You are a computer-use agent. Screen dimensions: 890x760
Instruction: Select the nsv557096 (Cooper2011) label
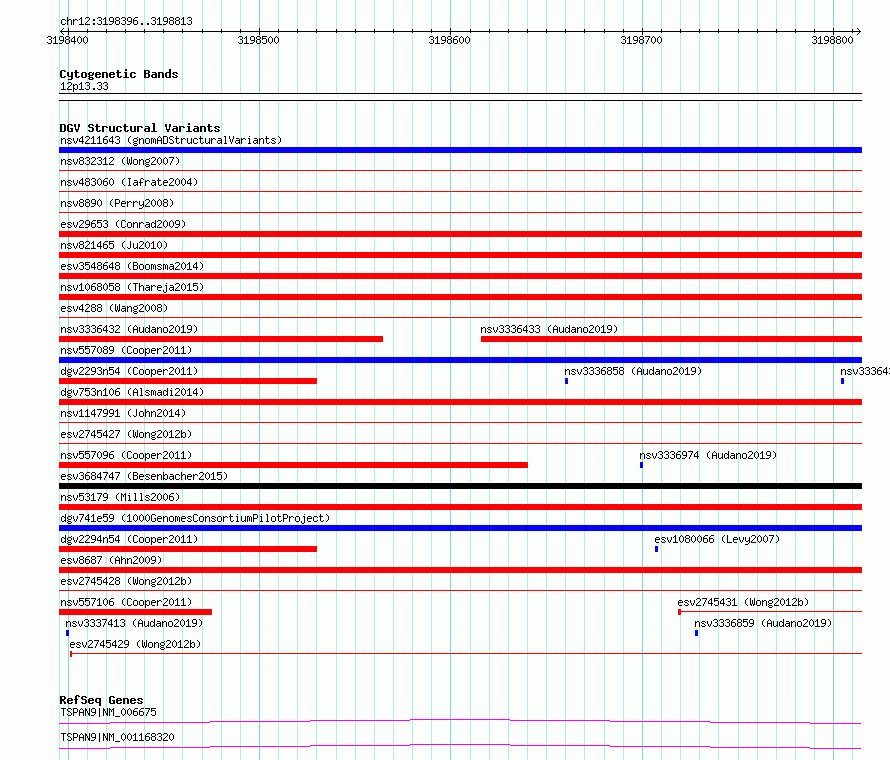click(126, 455)
